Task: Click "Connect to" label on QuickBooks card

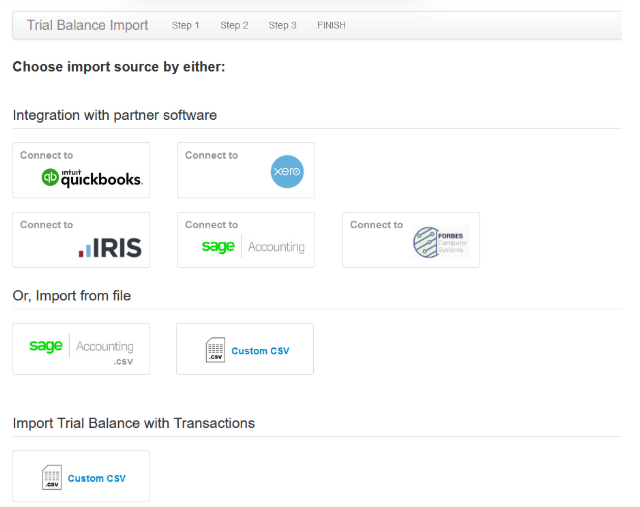Action: [x=46, y=155]
